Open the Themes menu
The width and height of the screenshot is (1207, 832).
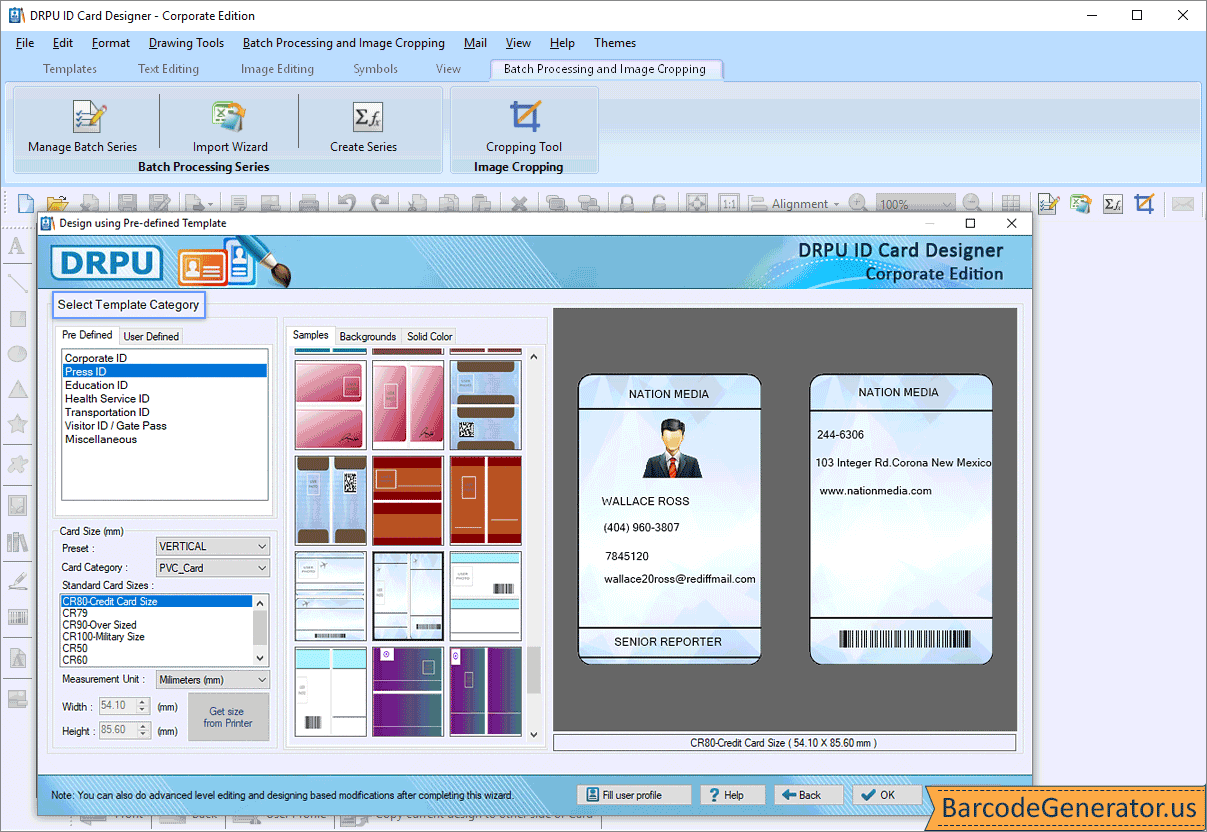coord(614,43)
